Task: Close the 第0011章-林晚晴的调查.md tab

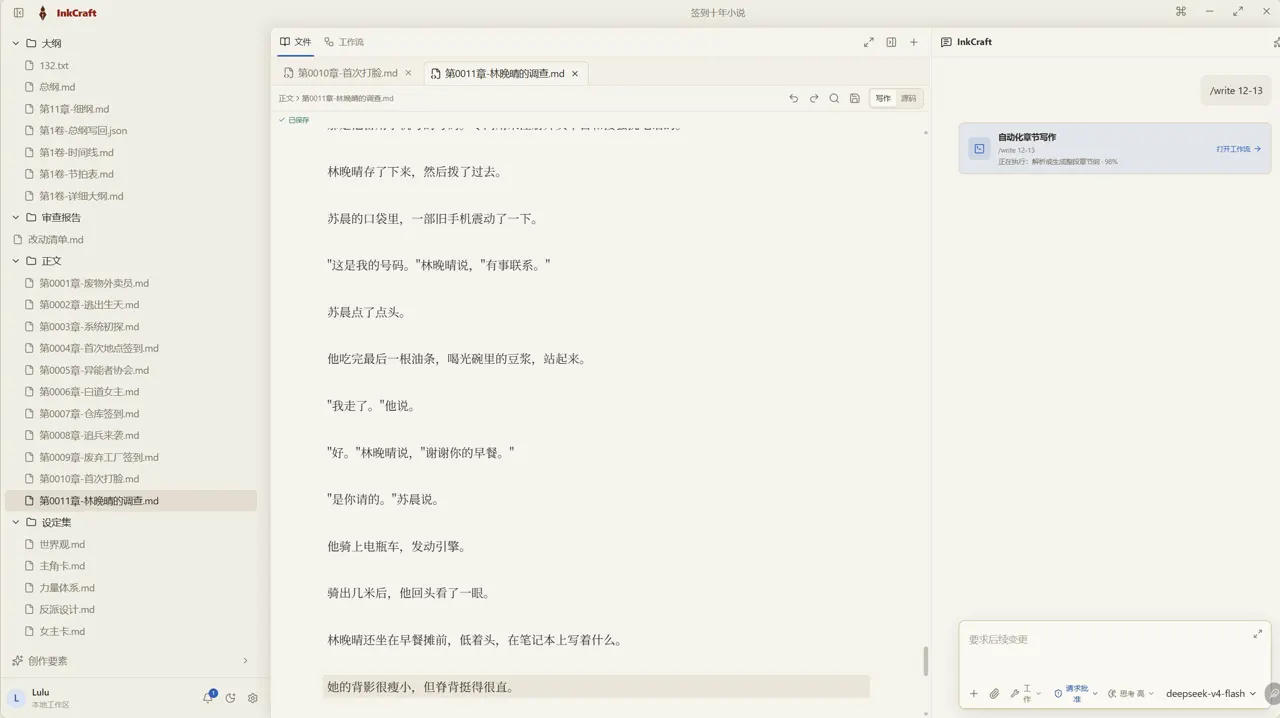Action: (575, 73)
